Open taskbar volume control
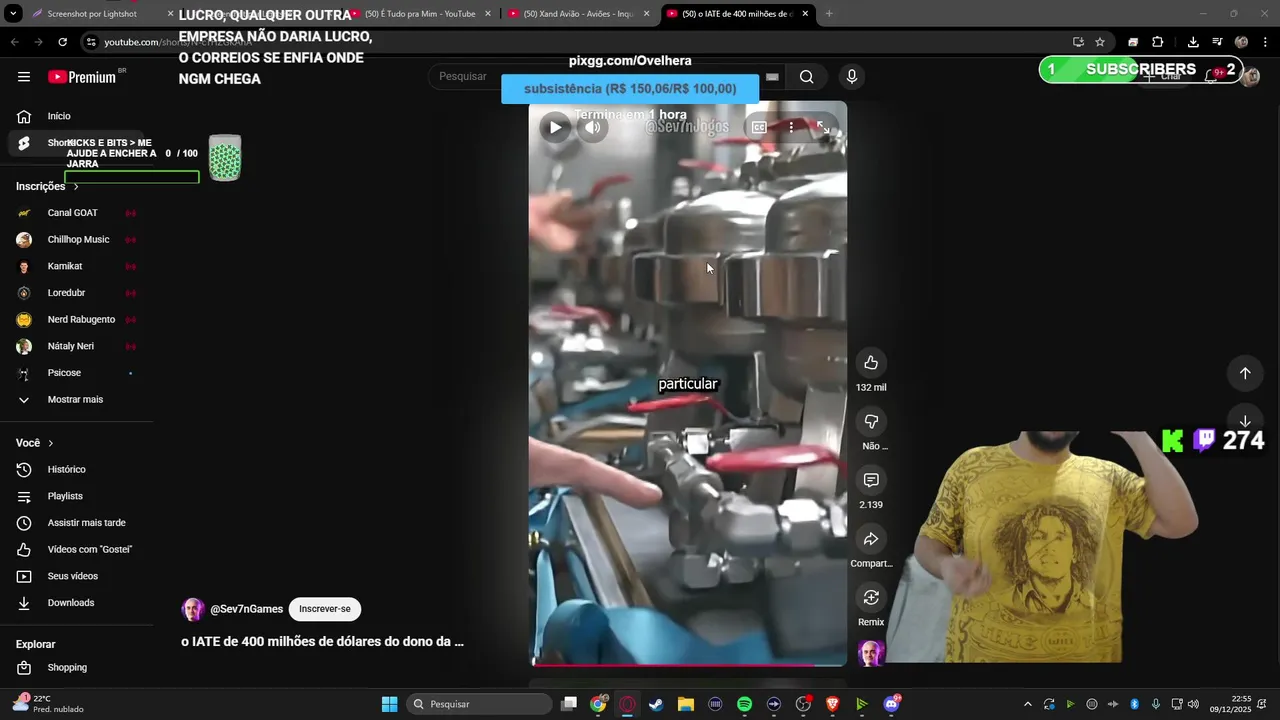 click(1193, 704)
